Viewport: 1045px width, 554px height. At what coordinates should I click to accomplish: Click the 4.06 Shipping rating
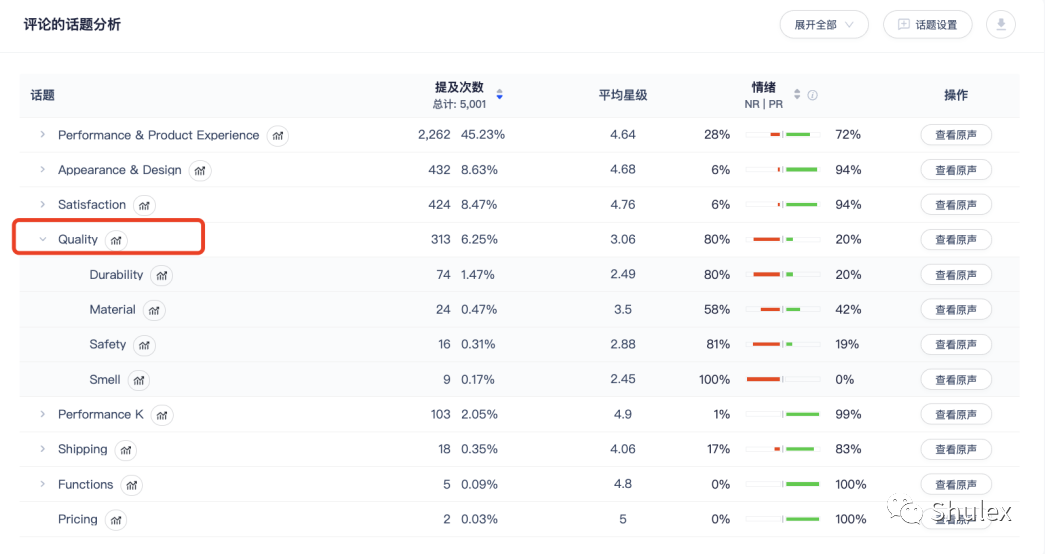(622, 449)
